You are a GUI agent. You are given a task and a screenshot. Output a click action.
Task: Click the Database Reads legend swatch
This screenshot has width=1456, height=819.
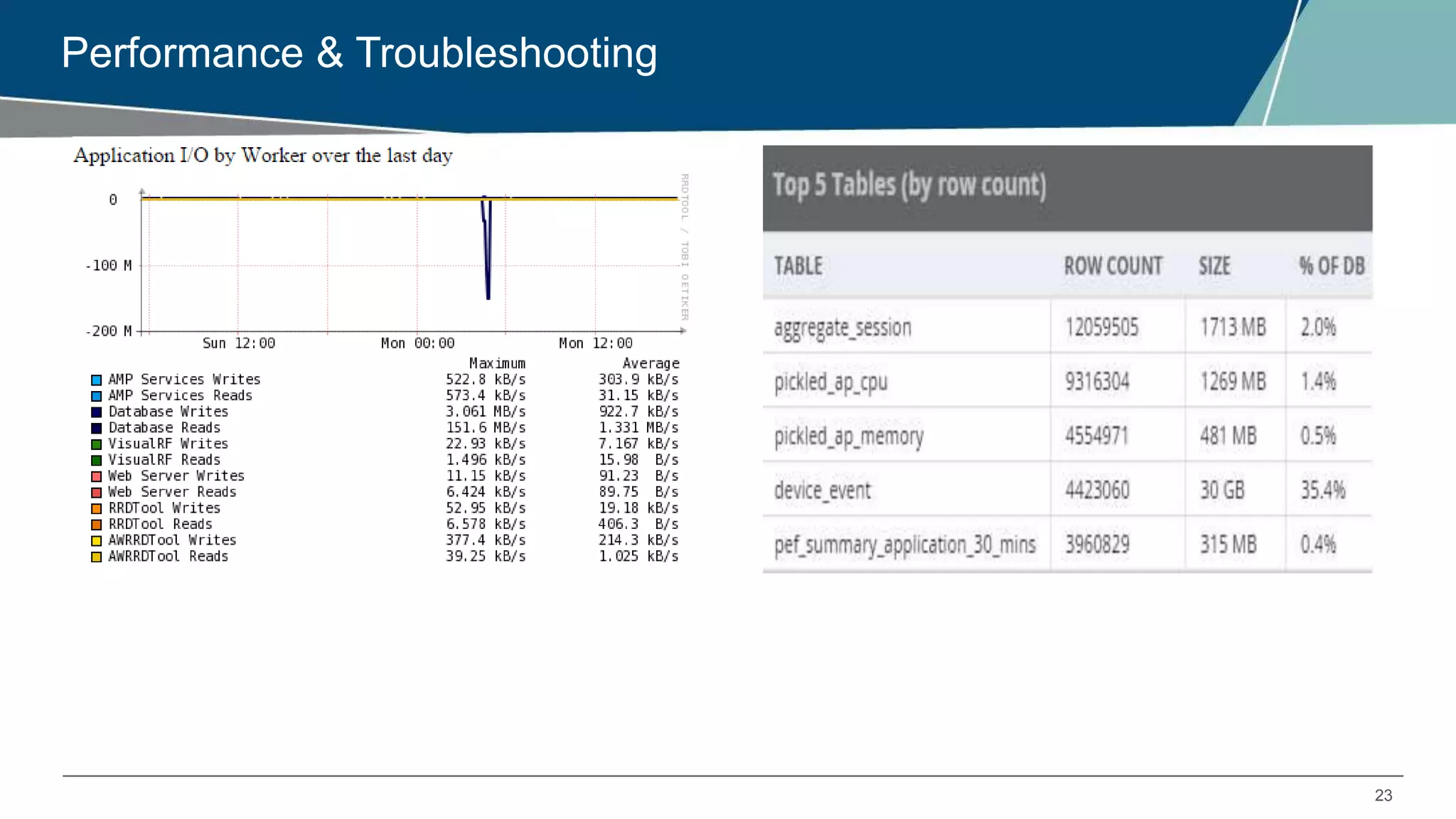(x=96, y=429)
